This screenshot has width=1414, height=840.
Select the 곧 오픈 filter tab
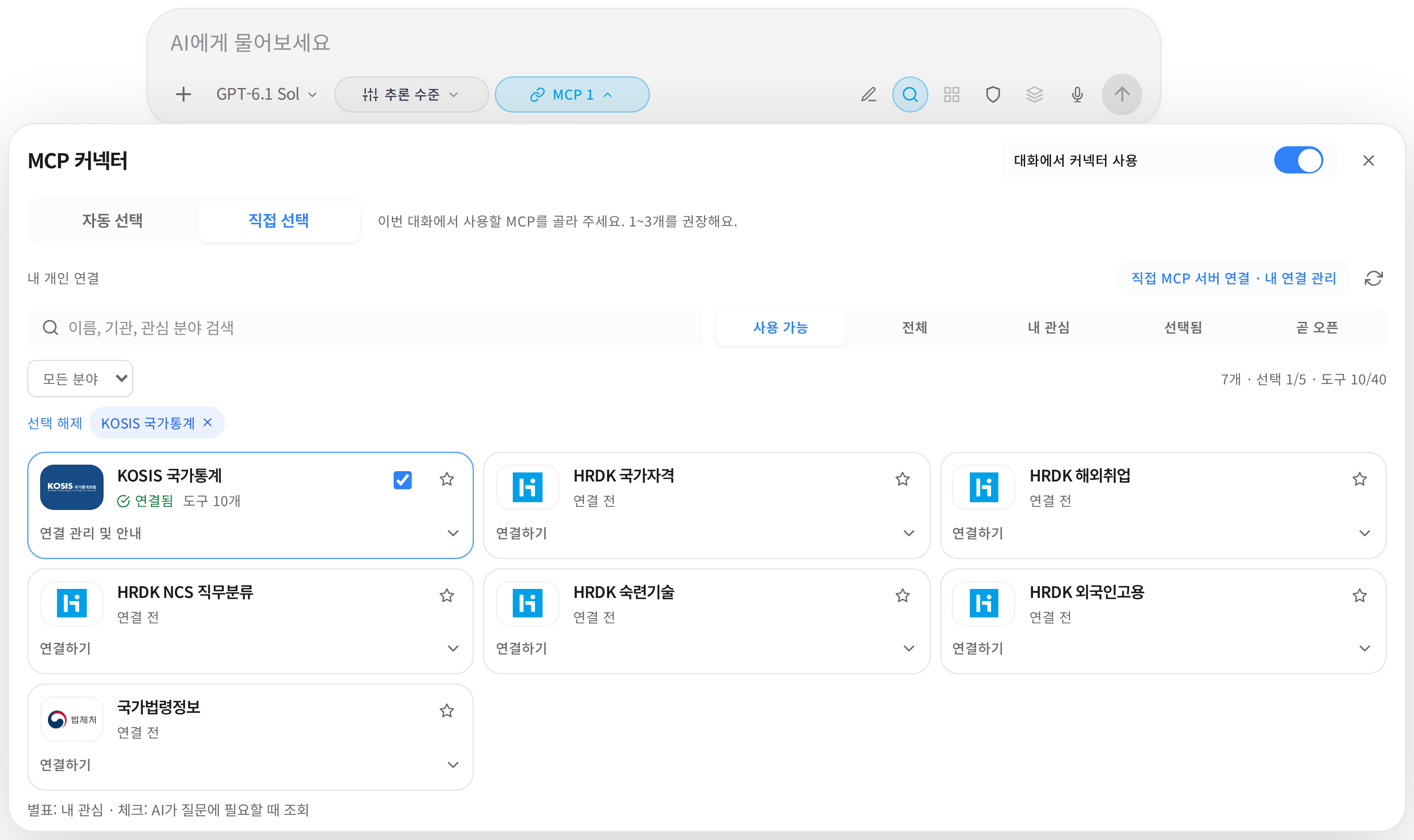(1316, 328)
